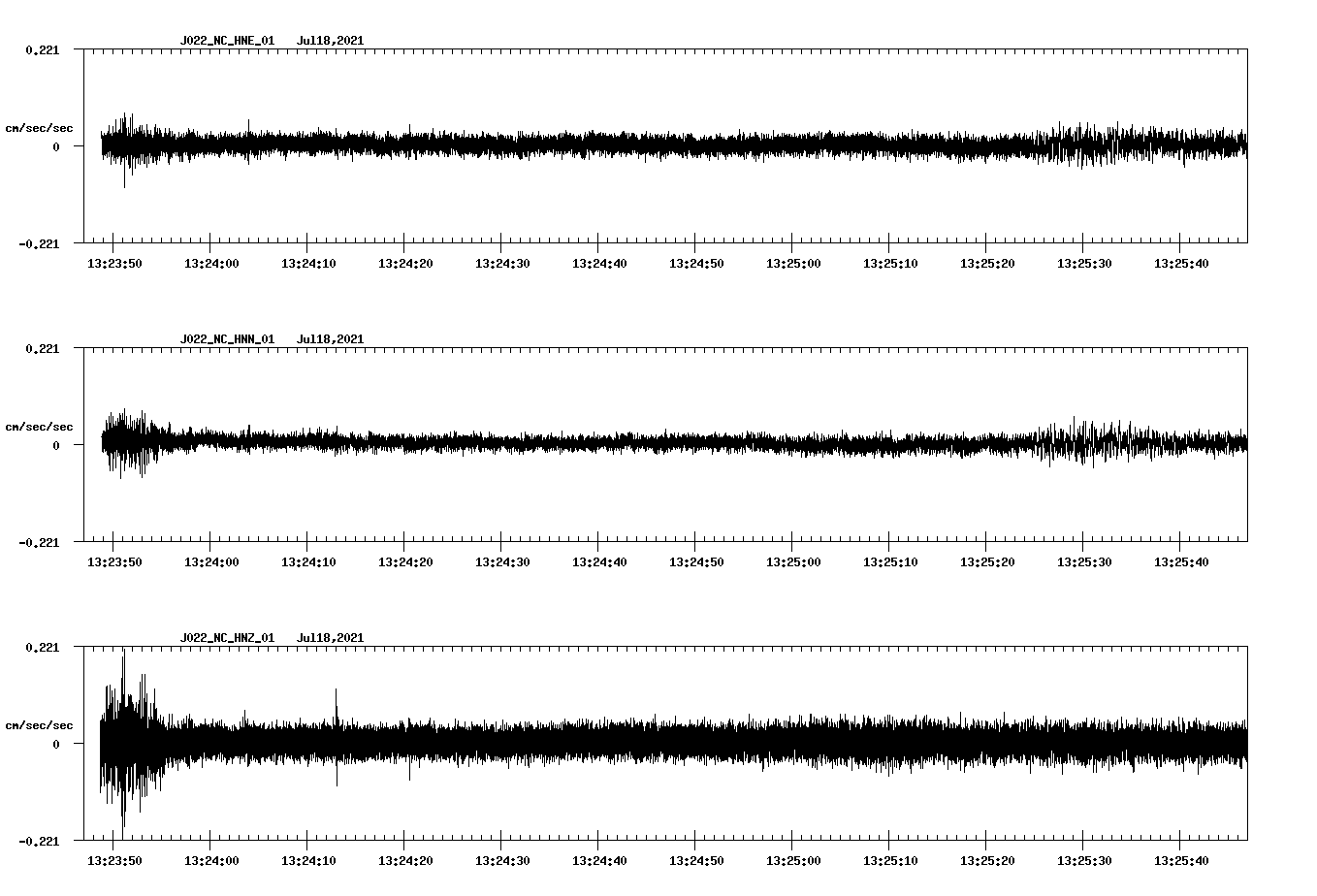Click time label 13:24:50 under HNE plot

click(696, 263)
